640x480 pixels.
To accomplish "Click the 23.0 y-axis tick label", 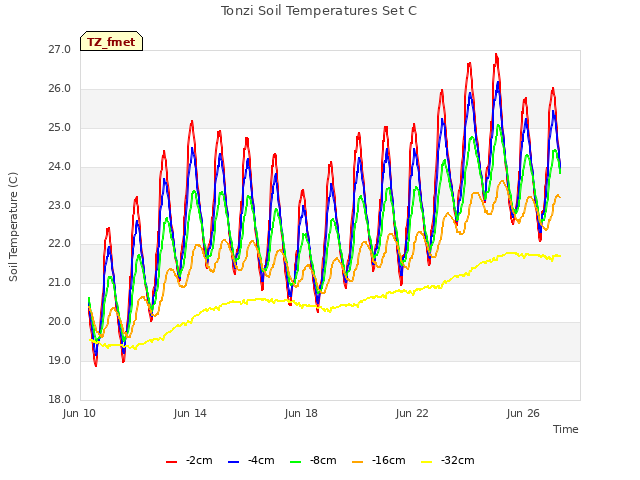I will [x=60, y=205].
